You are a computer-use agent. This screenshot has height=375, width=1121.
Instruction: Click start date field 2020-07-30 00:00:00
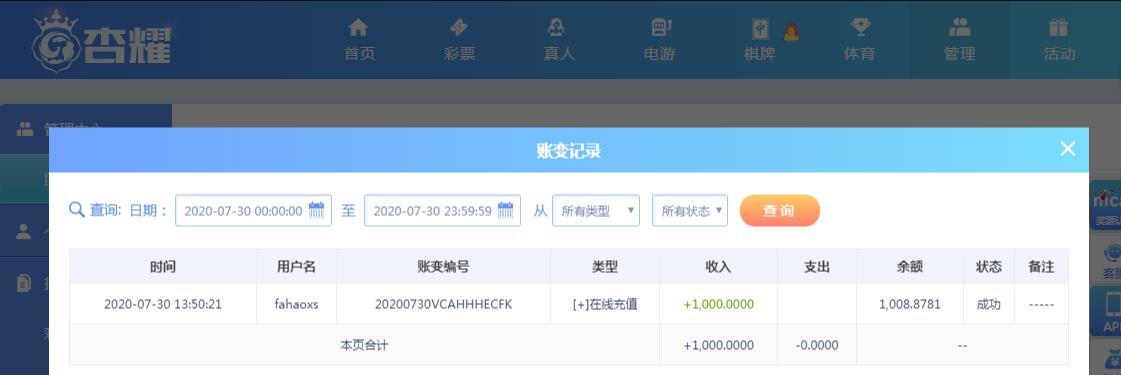tap(253, 211)
